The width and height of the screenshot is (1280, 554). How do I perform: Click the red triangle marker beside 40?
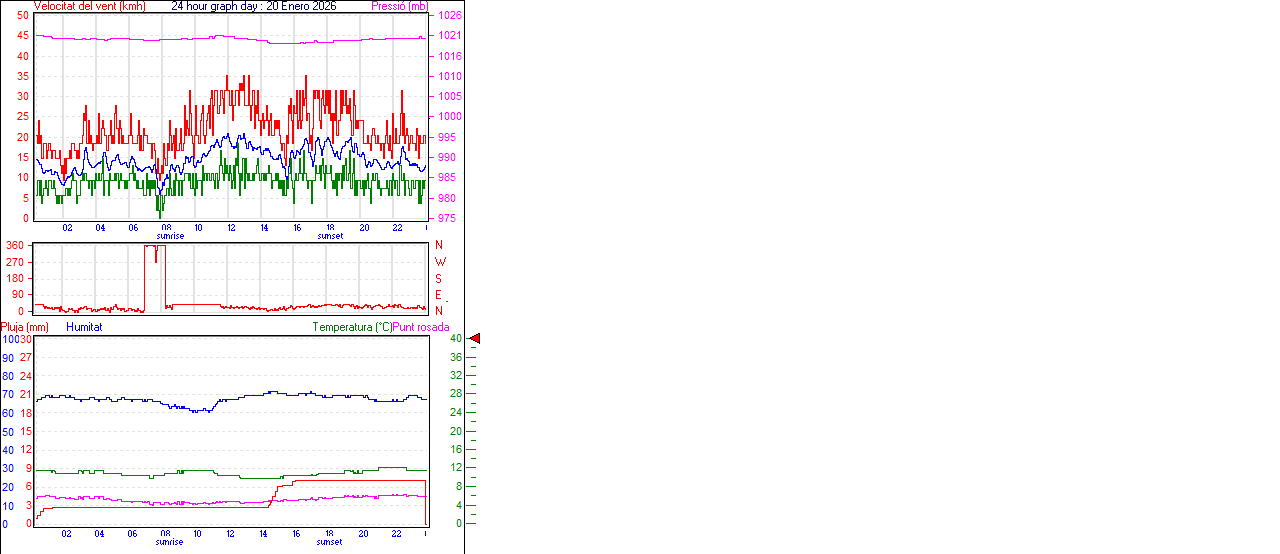(475, 339)
